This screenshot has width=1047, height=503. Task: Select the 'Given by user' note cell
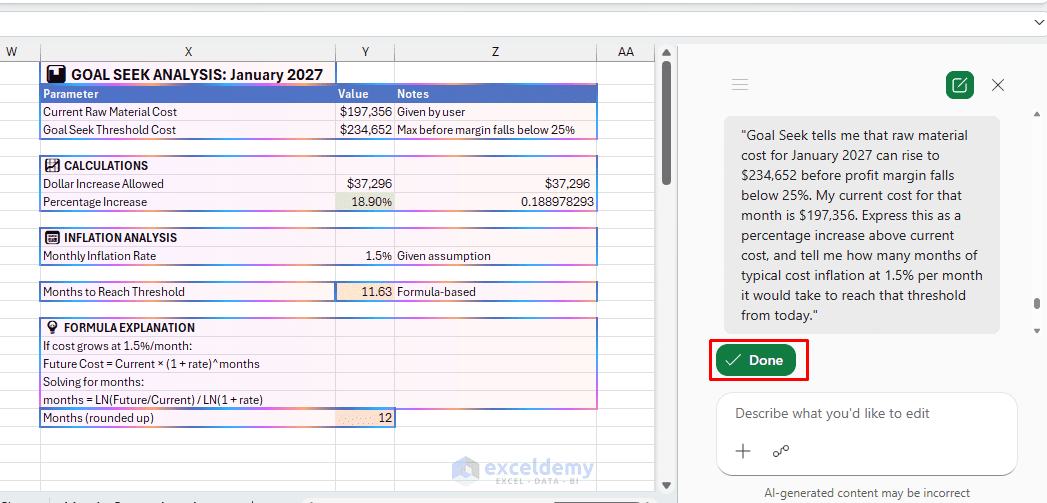[x=495, y=112]
